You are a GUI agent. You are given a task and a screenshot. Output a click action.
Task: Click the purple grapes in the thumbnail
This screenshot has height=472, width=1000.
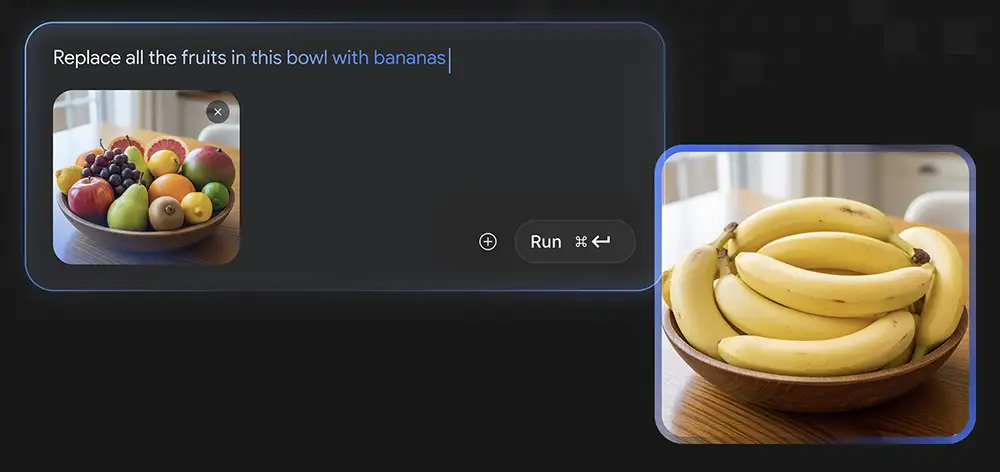(x=112, y=168)
